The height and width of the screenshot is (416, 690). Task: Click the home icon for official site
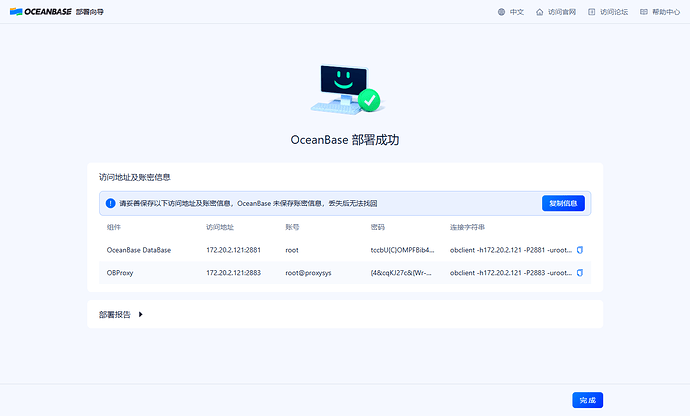click(x=540, y=12)
